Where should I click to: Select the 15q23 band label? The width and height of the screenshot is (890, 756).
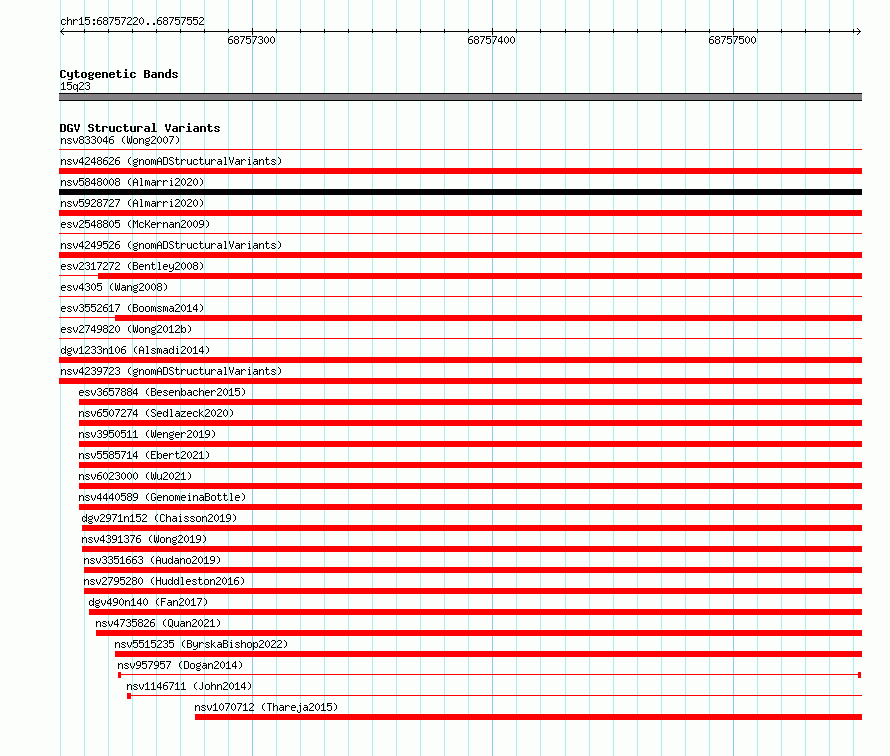pos(75,86)
